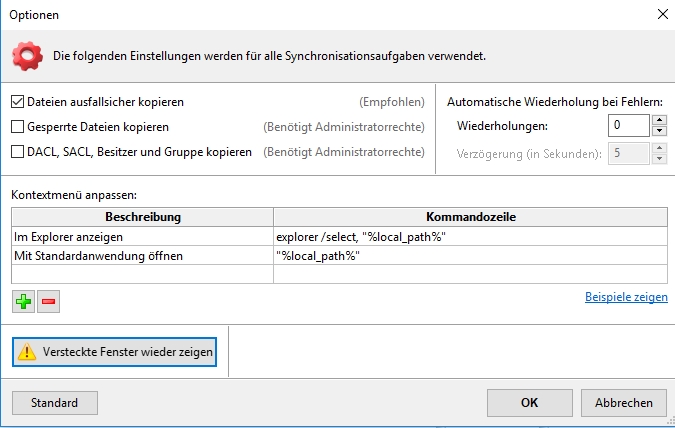Click the empty third-row description cell

tap(142, 274)
